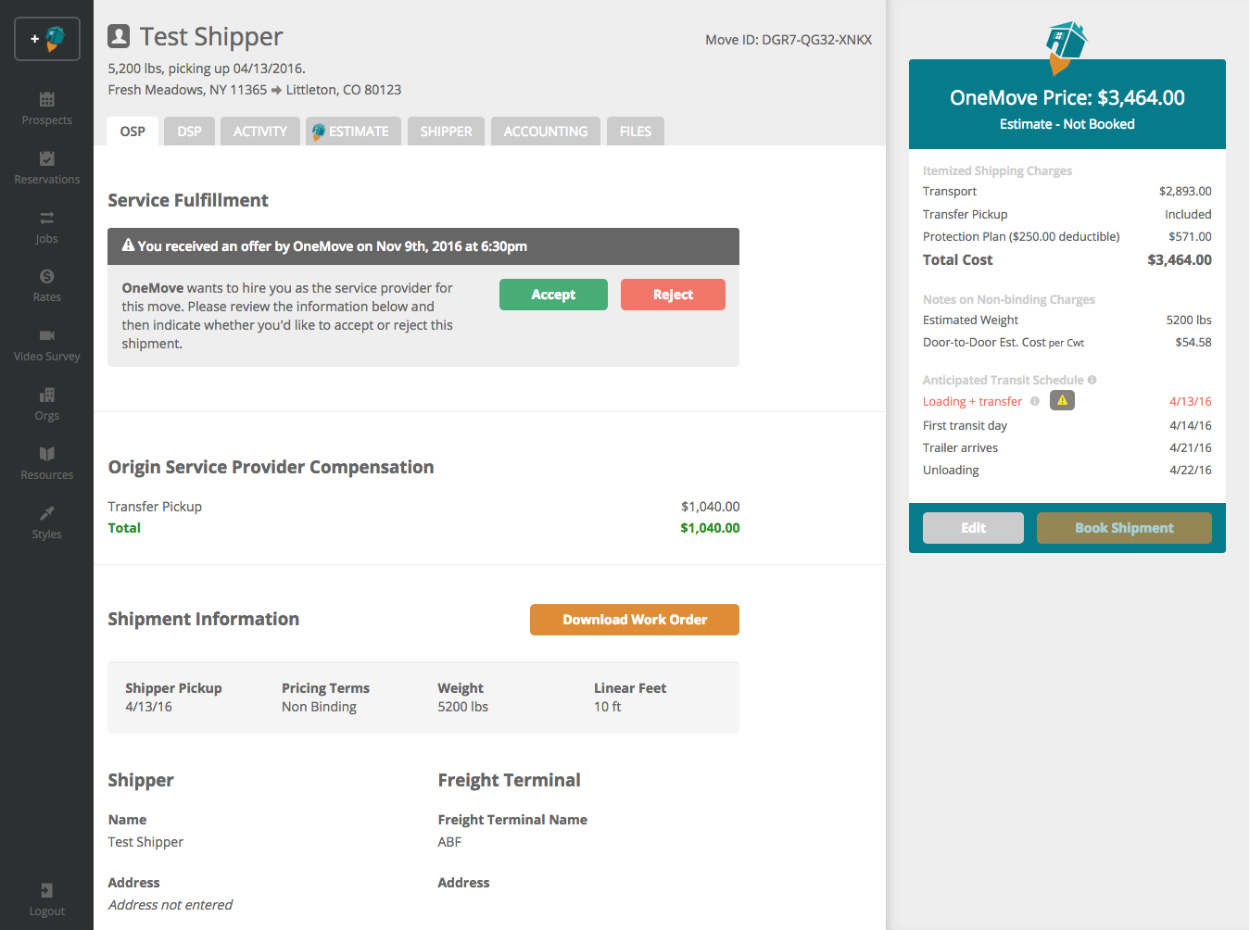Open the Shipper tab
This screenshot has height=930, width=1250.
click(x=446, y=131)
